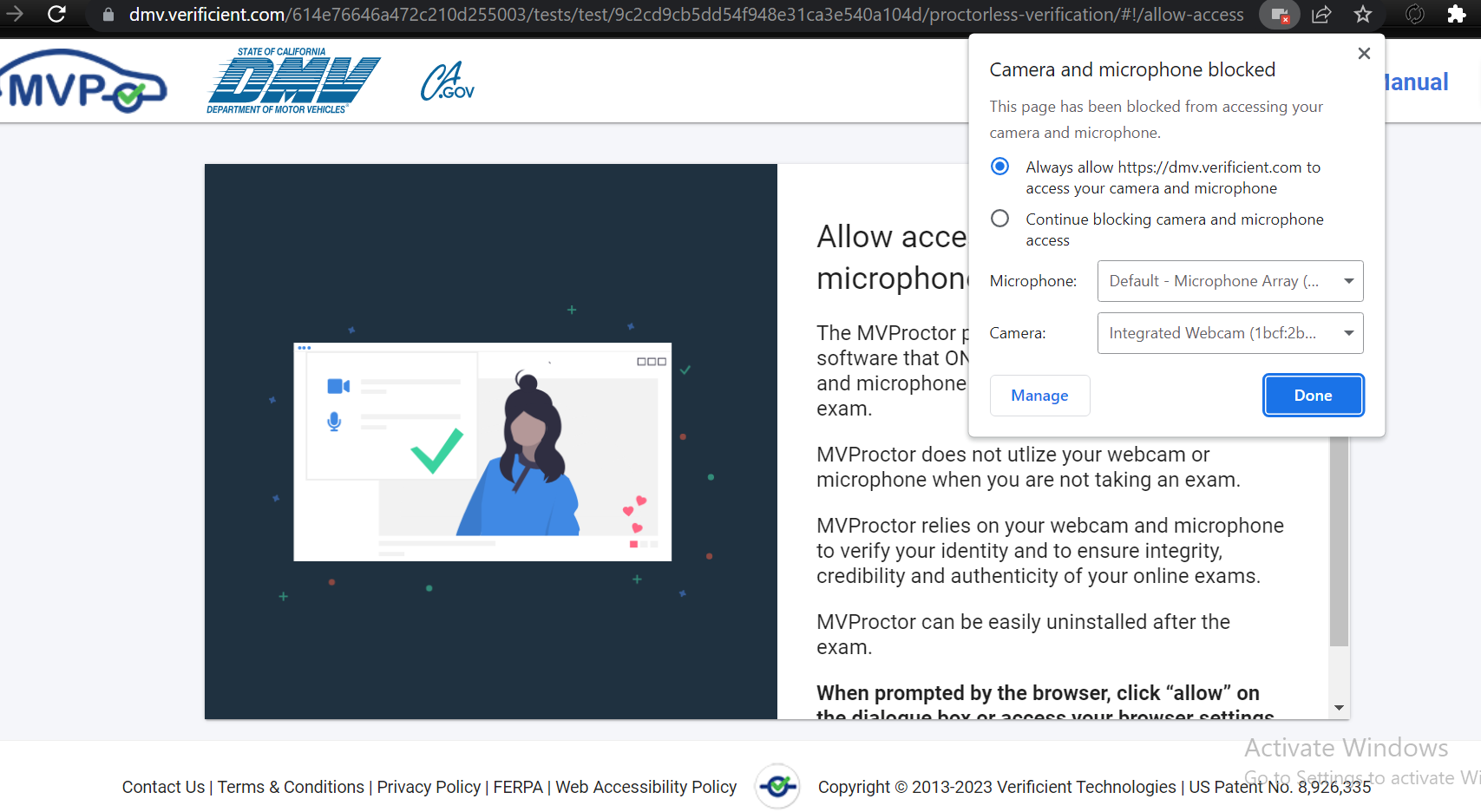The image size is (1481, 812).
Task: Click the Verificient checkmark logo in footer
Action: [x=777, y=786]
